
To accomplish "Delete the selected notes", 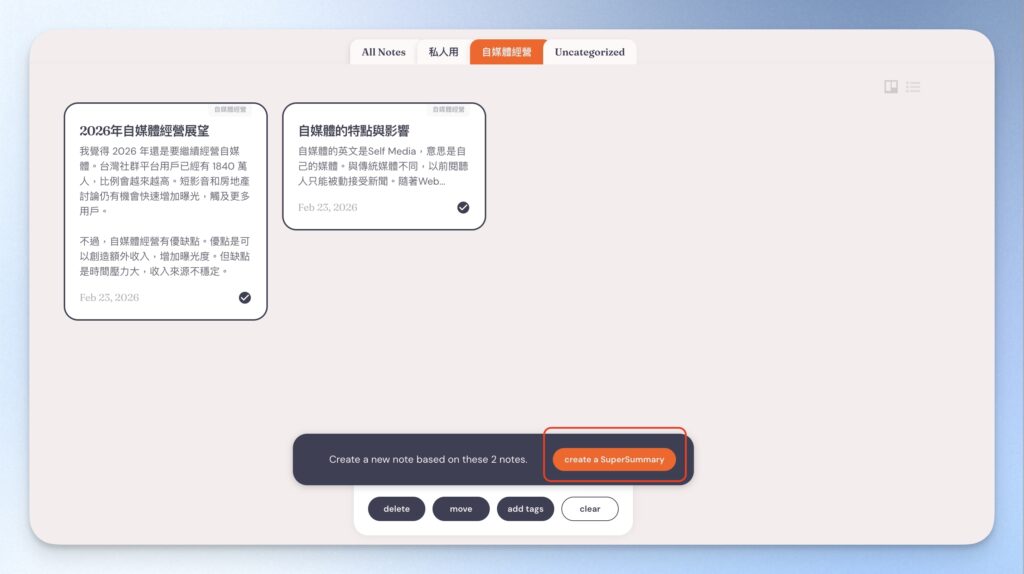I will click(396, 509).
